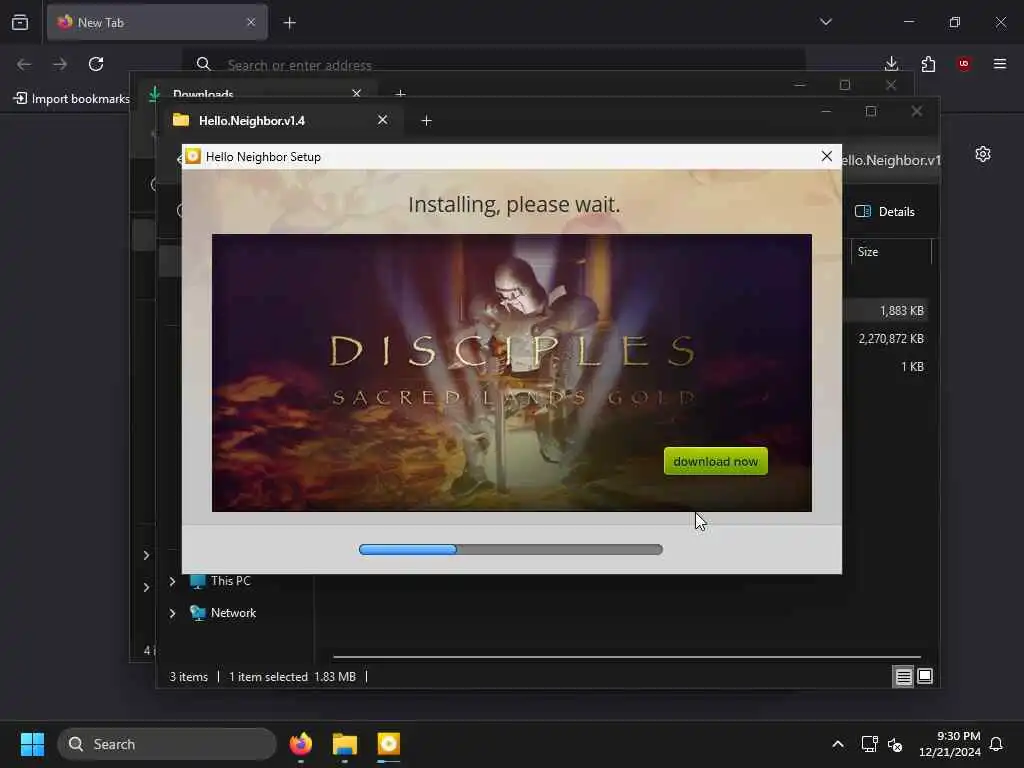Click the muted volume tray icon
Screen dimensions: 1024x768
point(895,744)
